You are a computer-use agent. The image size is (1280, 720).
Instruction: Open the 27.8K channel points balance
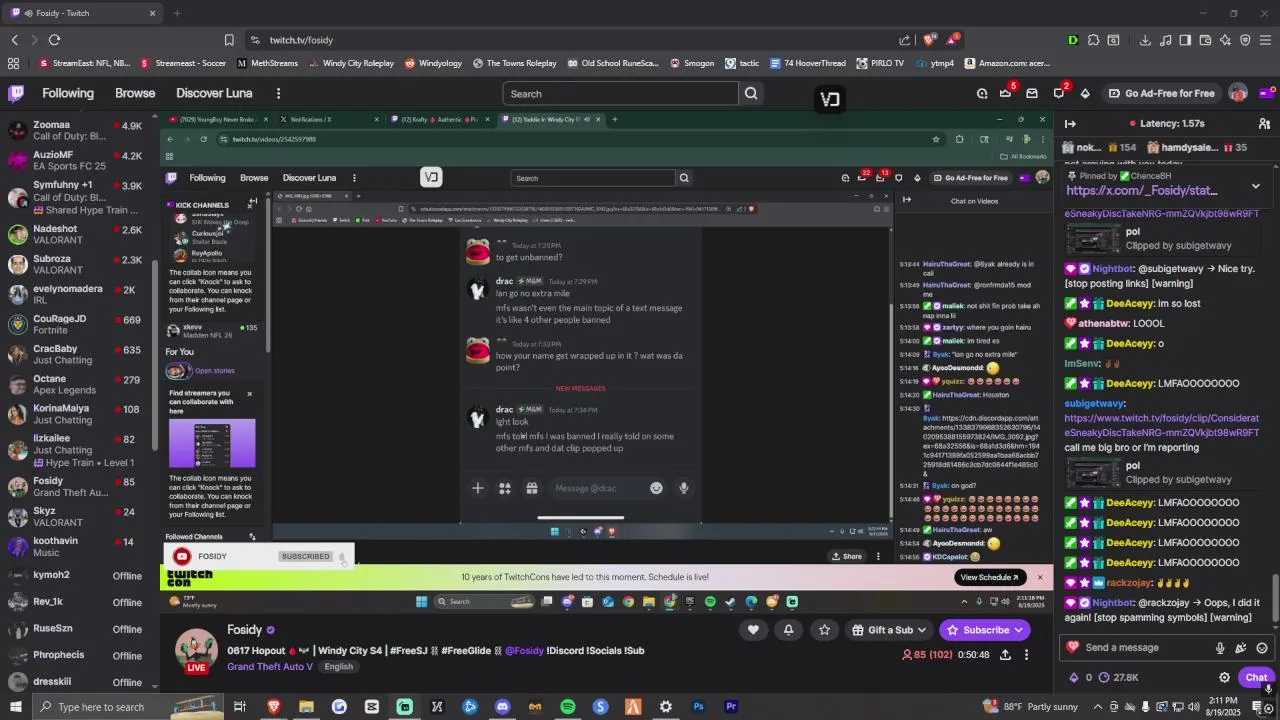(x=1119, y=677)
